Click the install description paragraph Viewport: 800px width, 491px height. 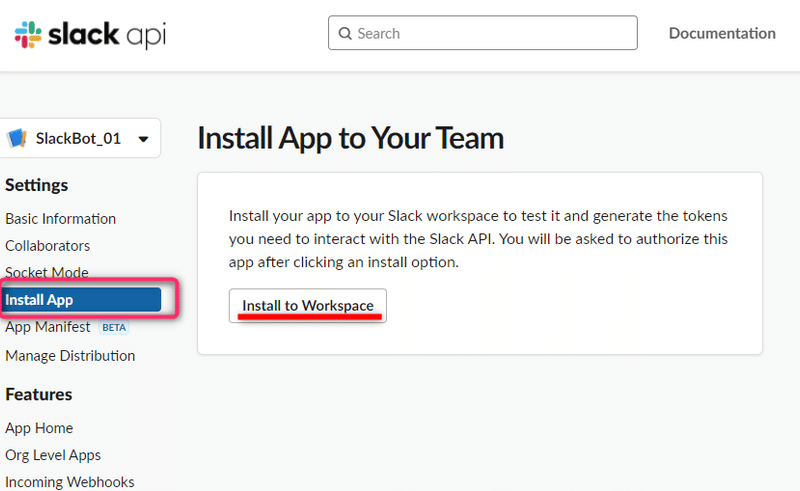(478, 239)
